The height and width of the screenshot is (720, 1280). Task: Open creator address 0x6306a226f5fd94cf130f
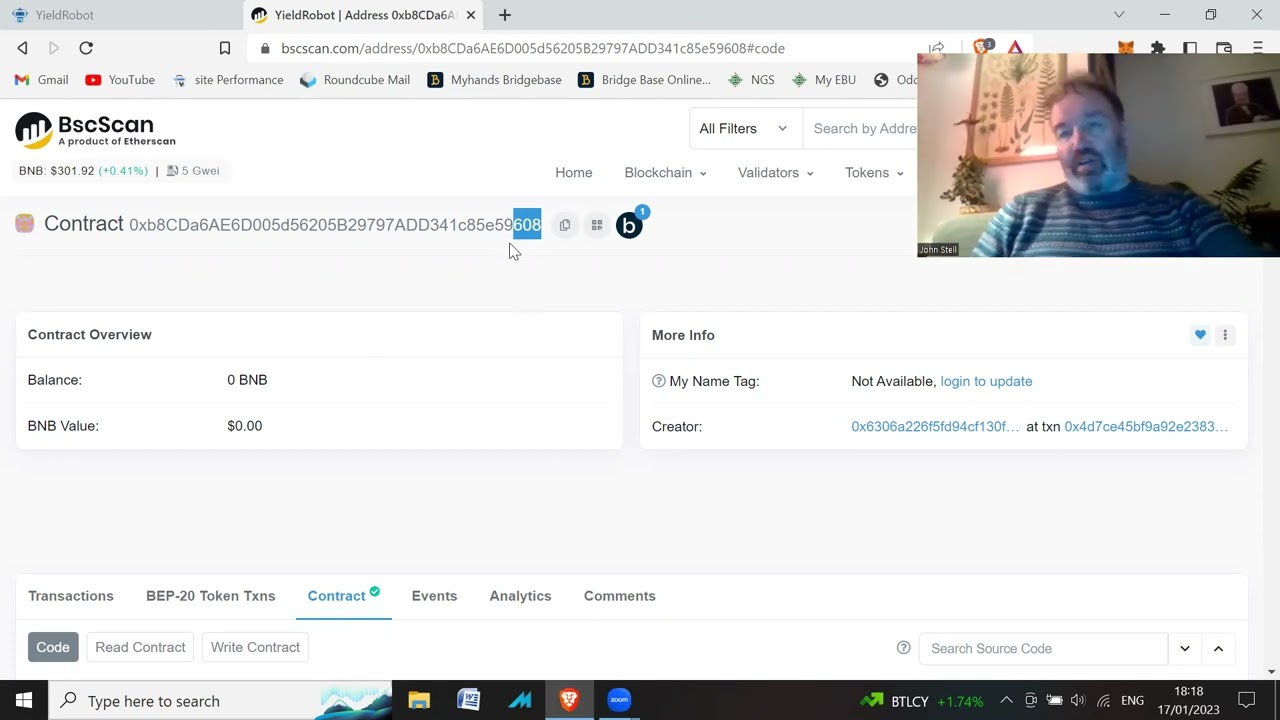click(935, 427)
